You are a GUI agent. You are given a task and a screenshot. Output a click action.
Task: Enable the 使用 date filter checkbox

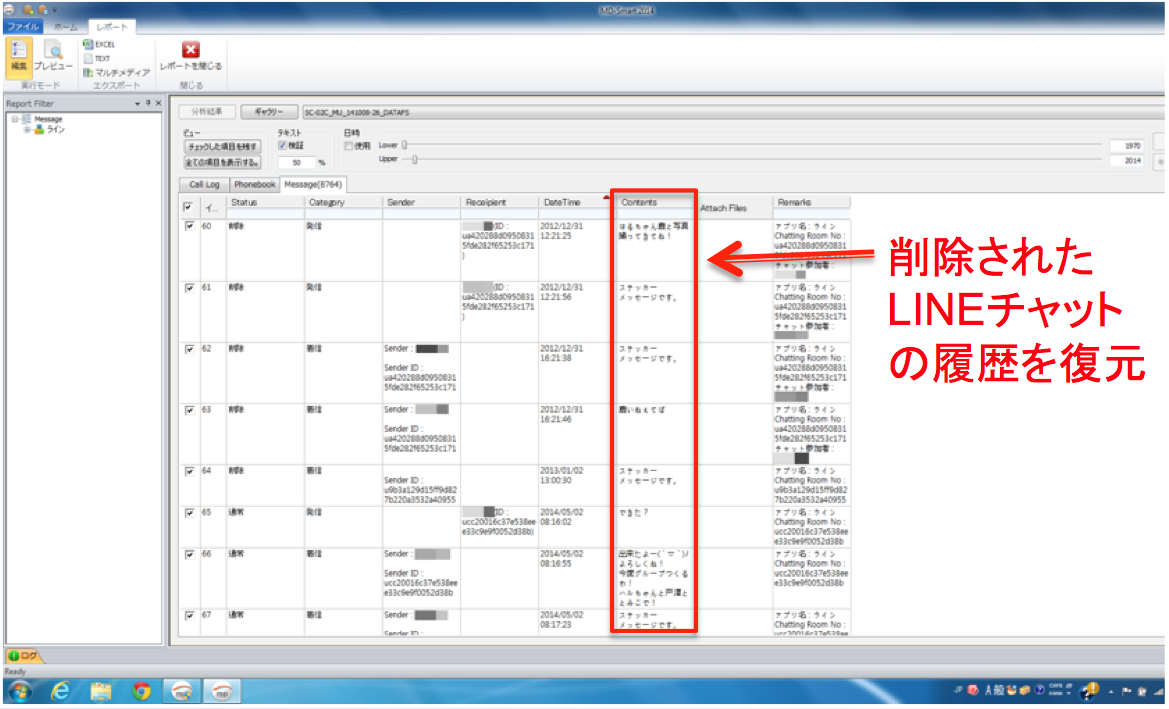[x=348, y=146]
